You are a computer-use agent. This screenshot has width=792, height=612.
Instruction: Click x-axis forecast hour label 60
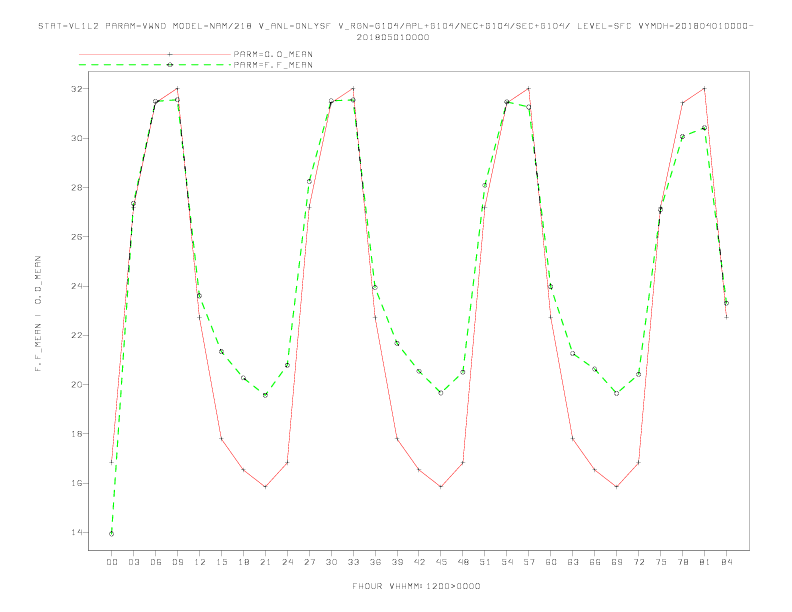pos(551,562)
